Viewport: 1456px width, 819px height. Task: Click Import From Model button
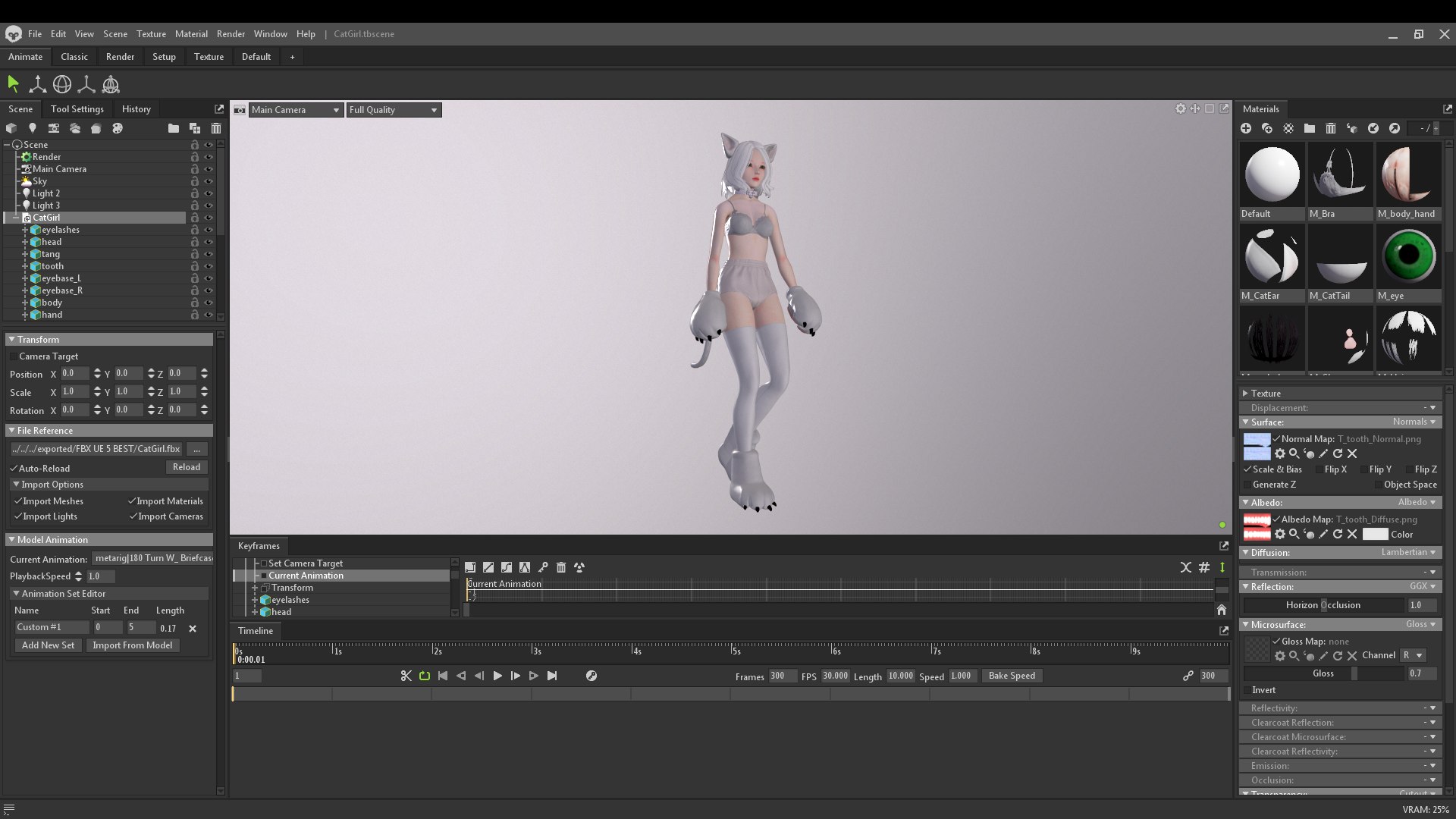(x=132, y=645)
